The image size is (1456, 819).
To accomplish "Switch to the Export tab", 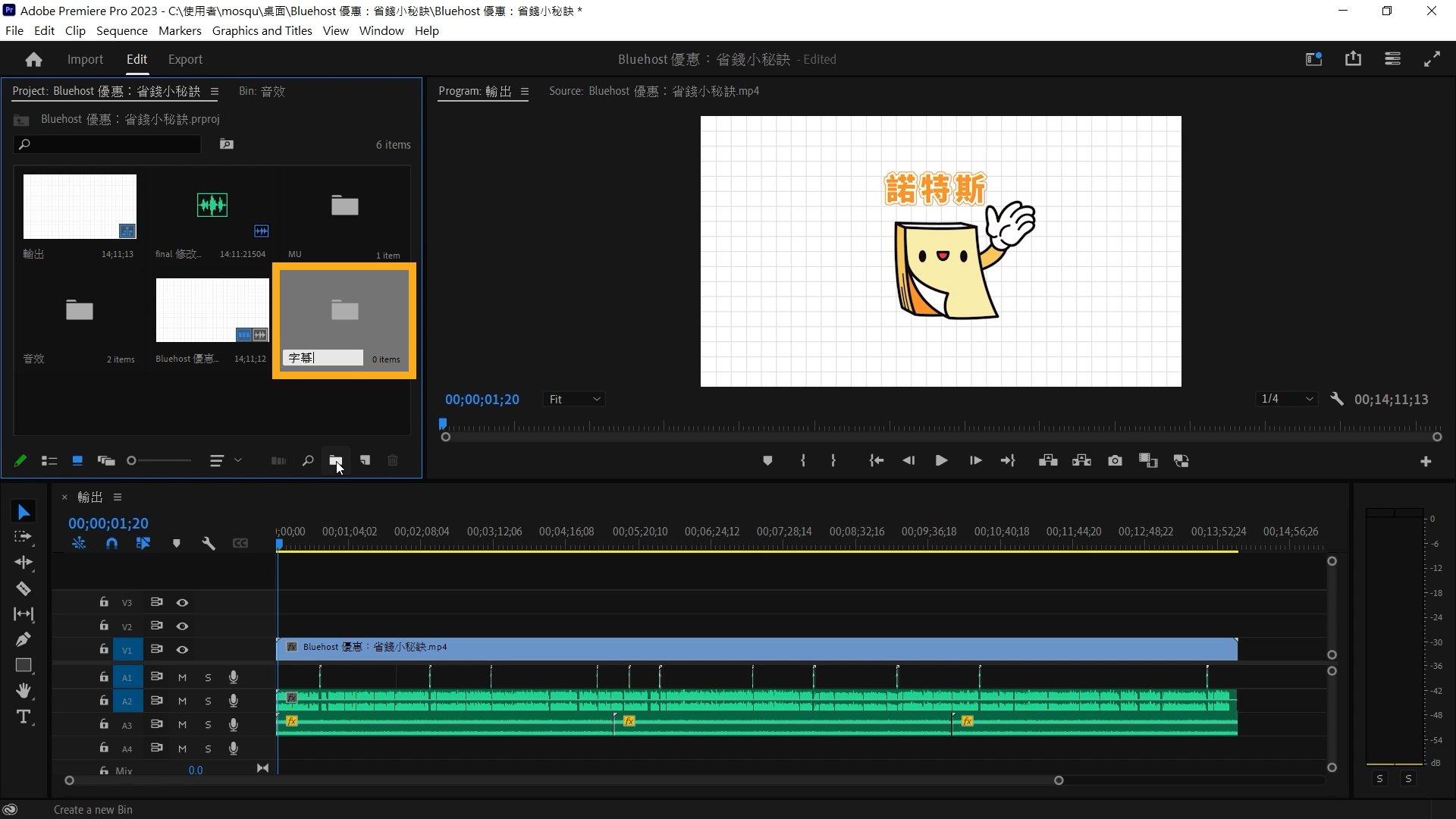I will tap(185, 59).
